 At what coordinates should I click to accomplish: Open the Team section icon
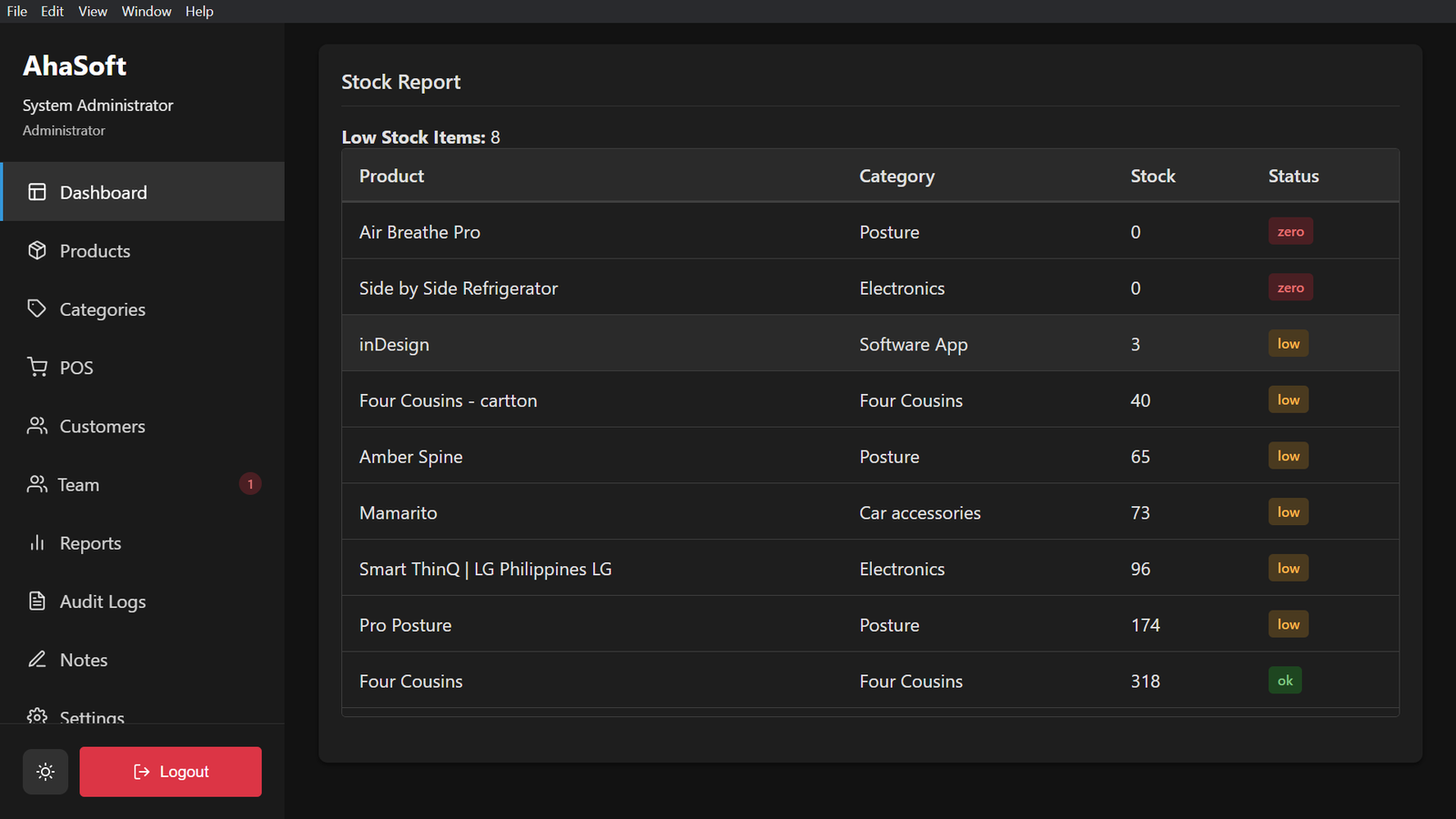tap(36, 484)
